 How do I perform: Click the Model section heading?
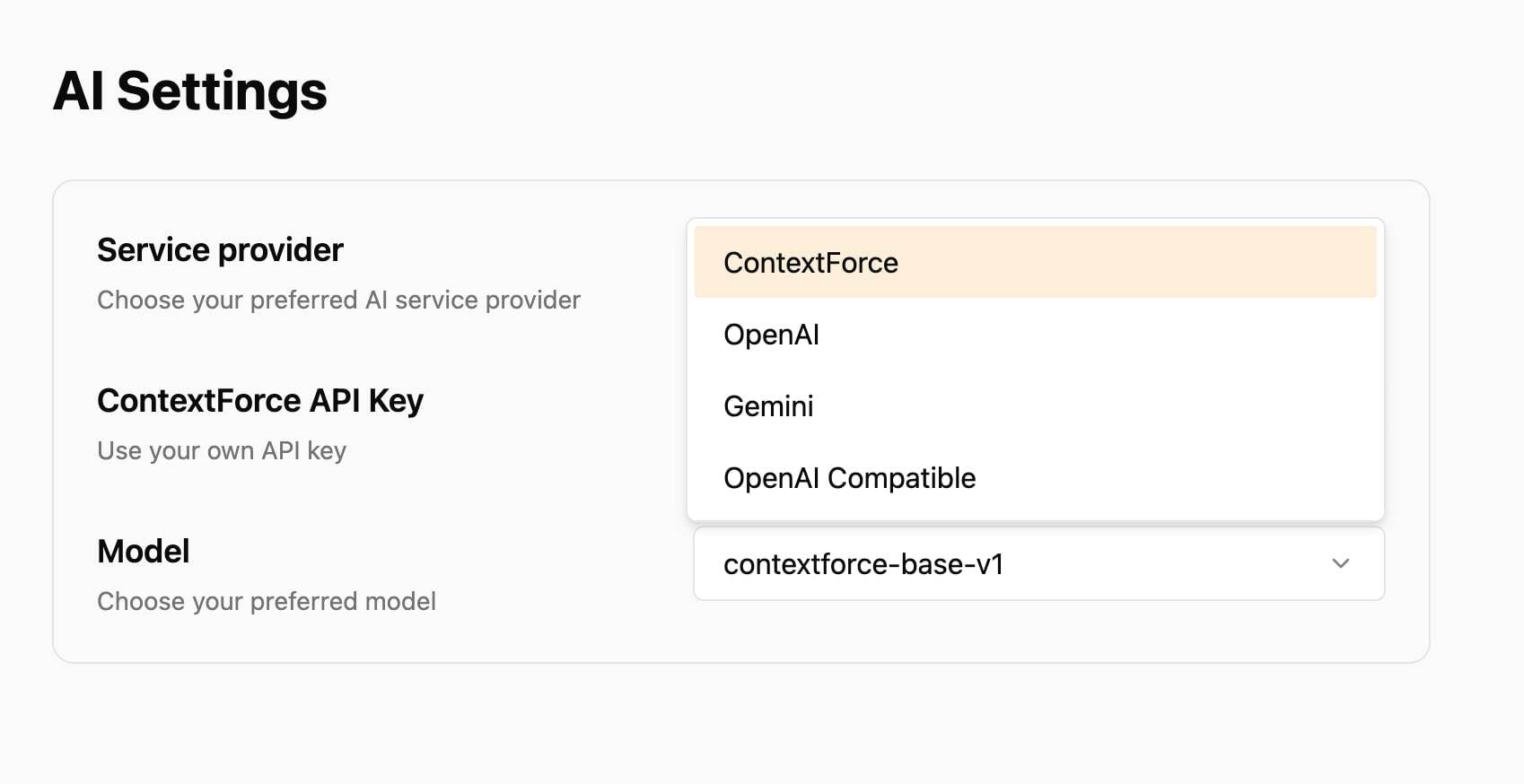coord(143,551)
